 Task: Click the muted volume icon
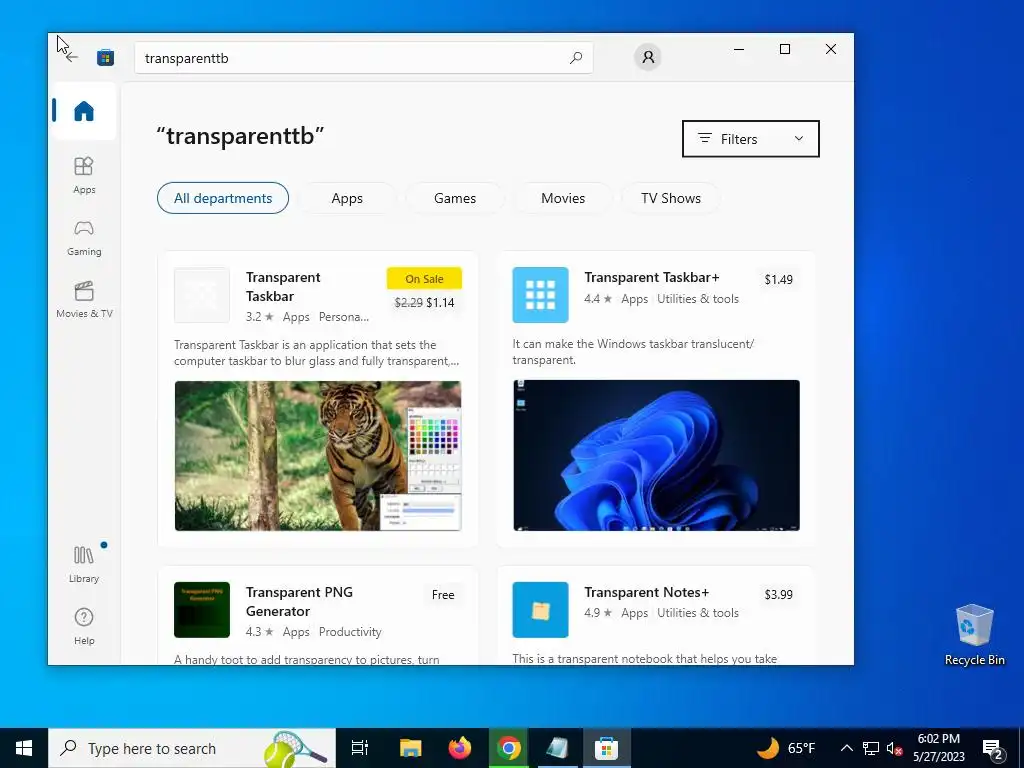pyautogui.click(x=894, y=748)
